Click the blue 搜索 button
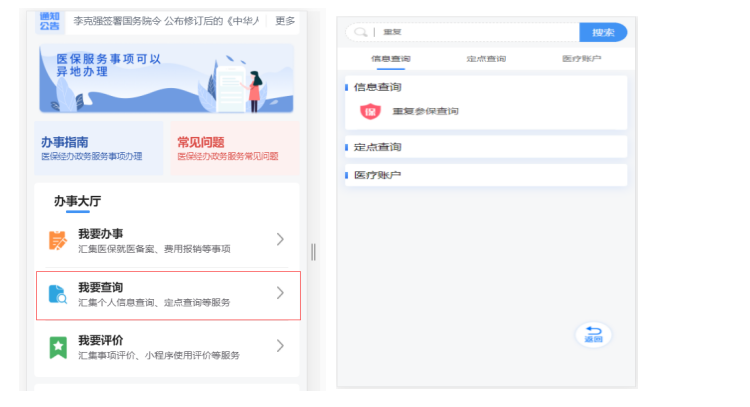 point(603,33)
